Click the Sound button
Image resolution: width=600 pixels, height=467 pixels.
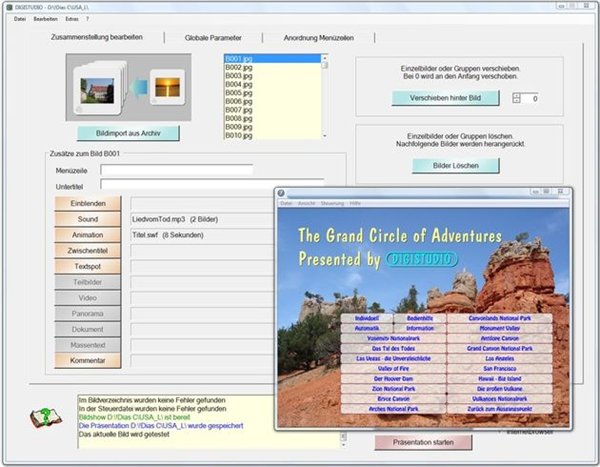pyautogui.click(x=88, y=218)
